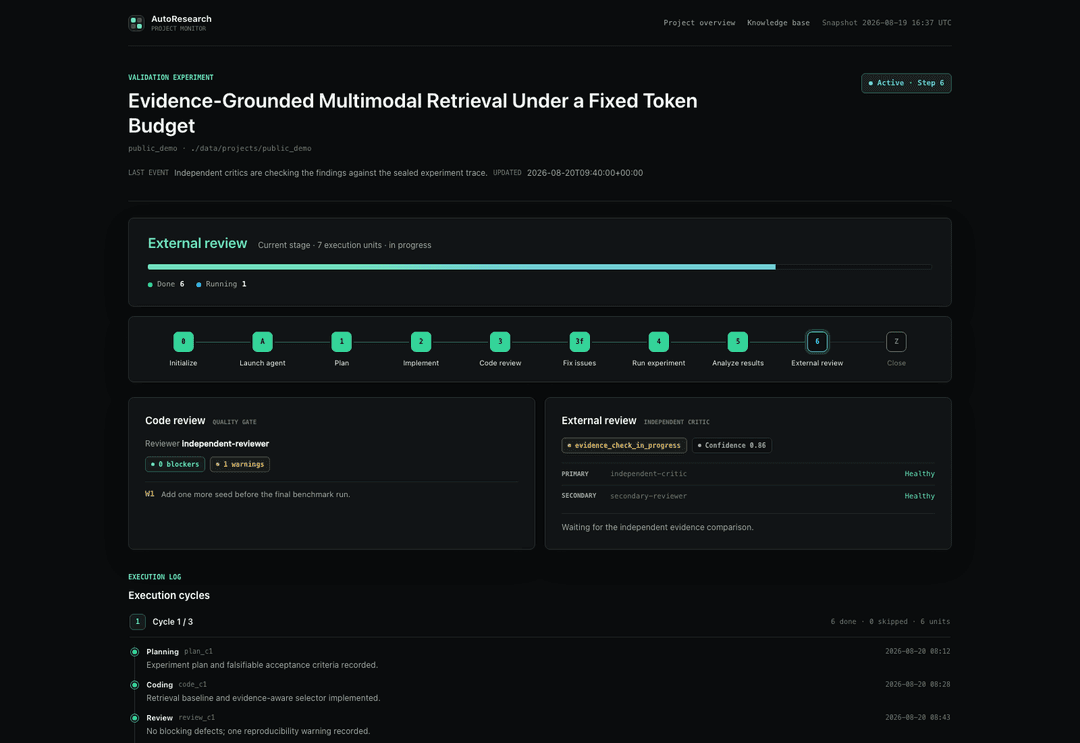
Task: Click the INDEPENDENT CRITIC tag
Action: click(676, 422)
